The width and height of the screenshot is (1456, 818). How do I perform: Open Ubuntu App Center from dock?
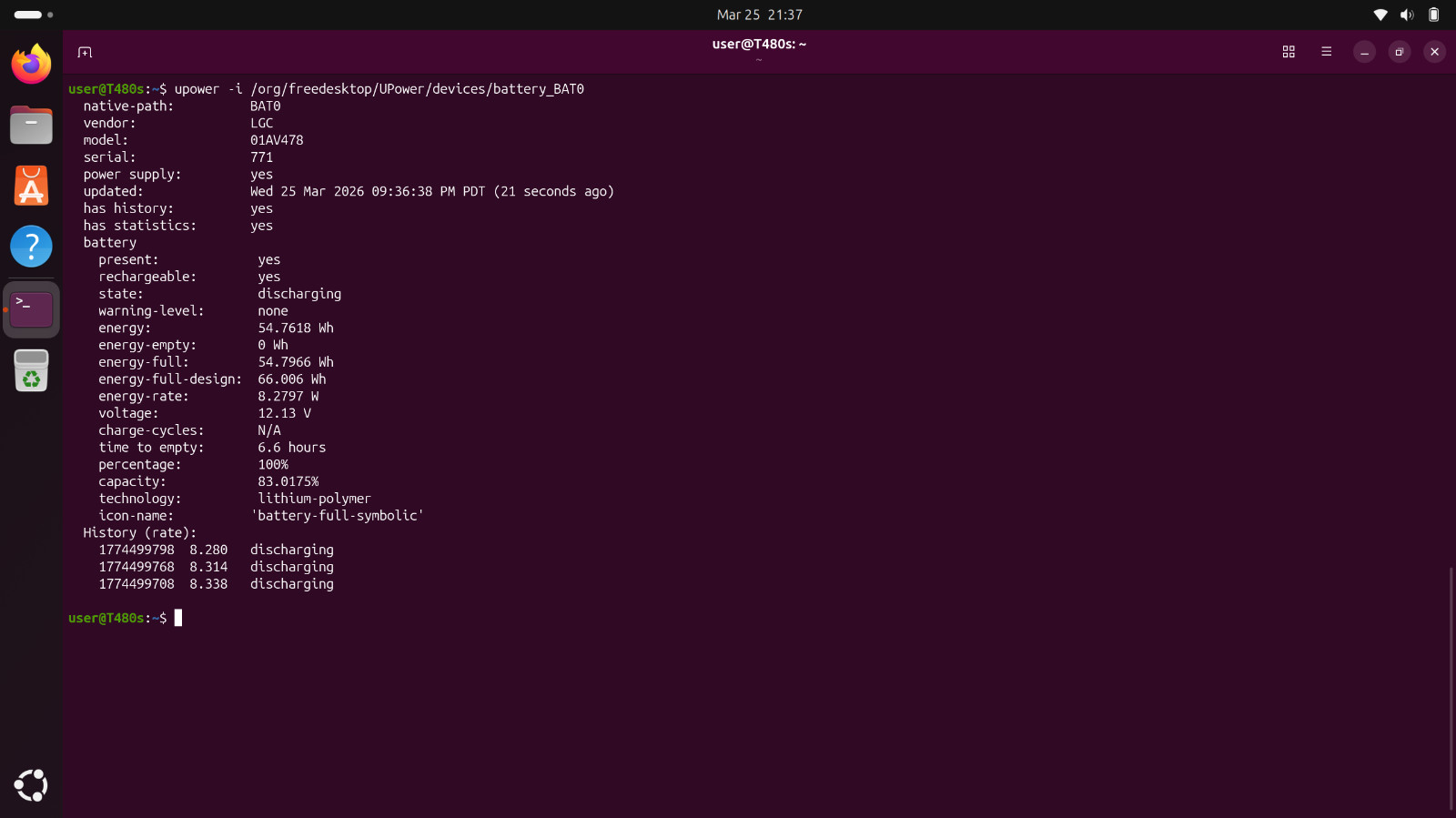click(31, 186)
